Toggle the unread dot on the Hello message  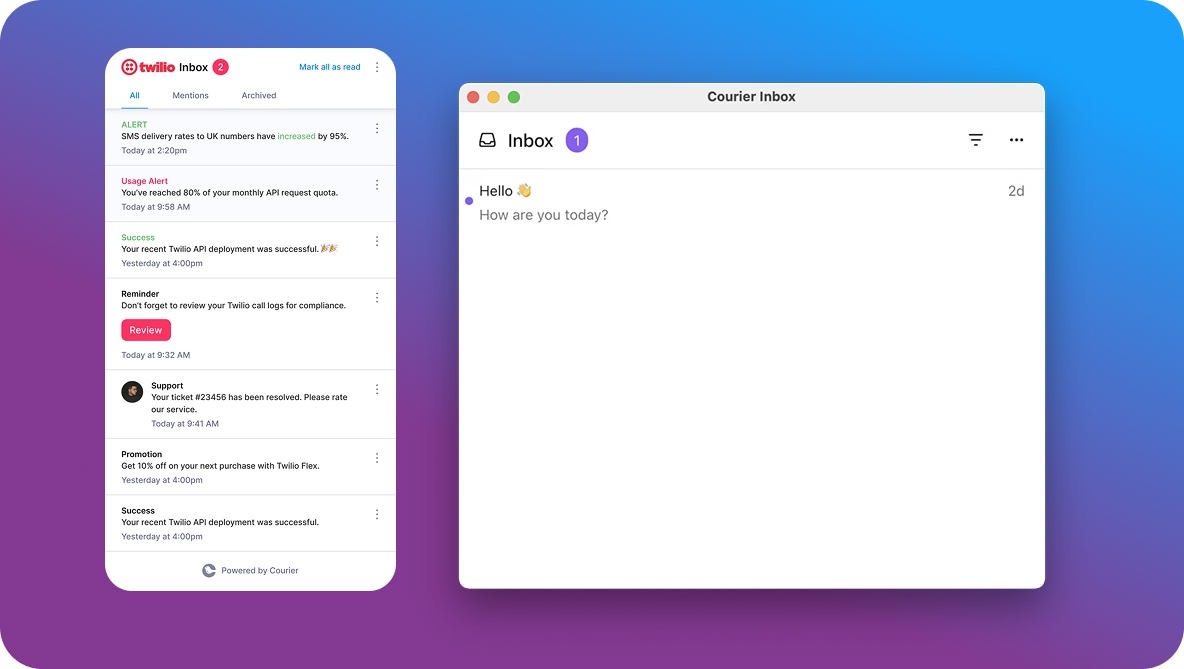click(468, 200)
